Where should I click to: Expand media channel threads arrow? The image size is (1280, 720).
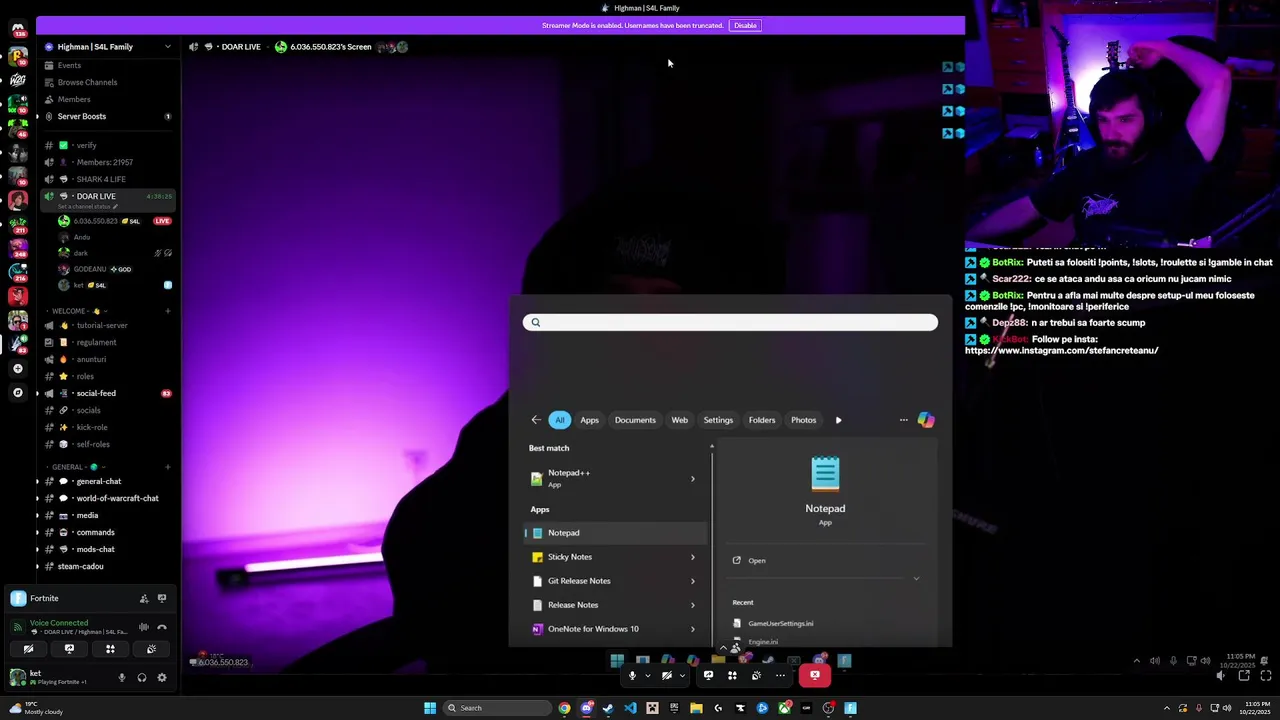pos(38,515)
